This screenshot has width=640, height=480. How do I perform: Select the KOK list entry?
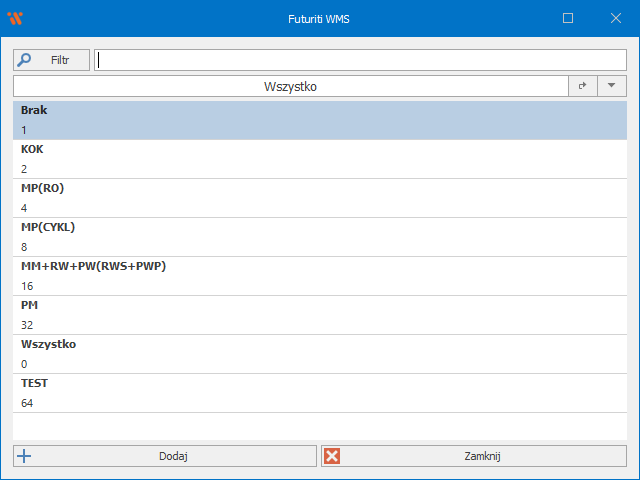click(319, 159)
